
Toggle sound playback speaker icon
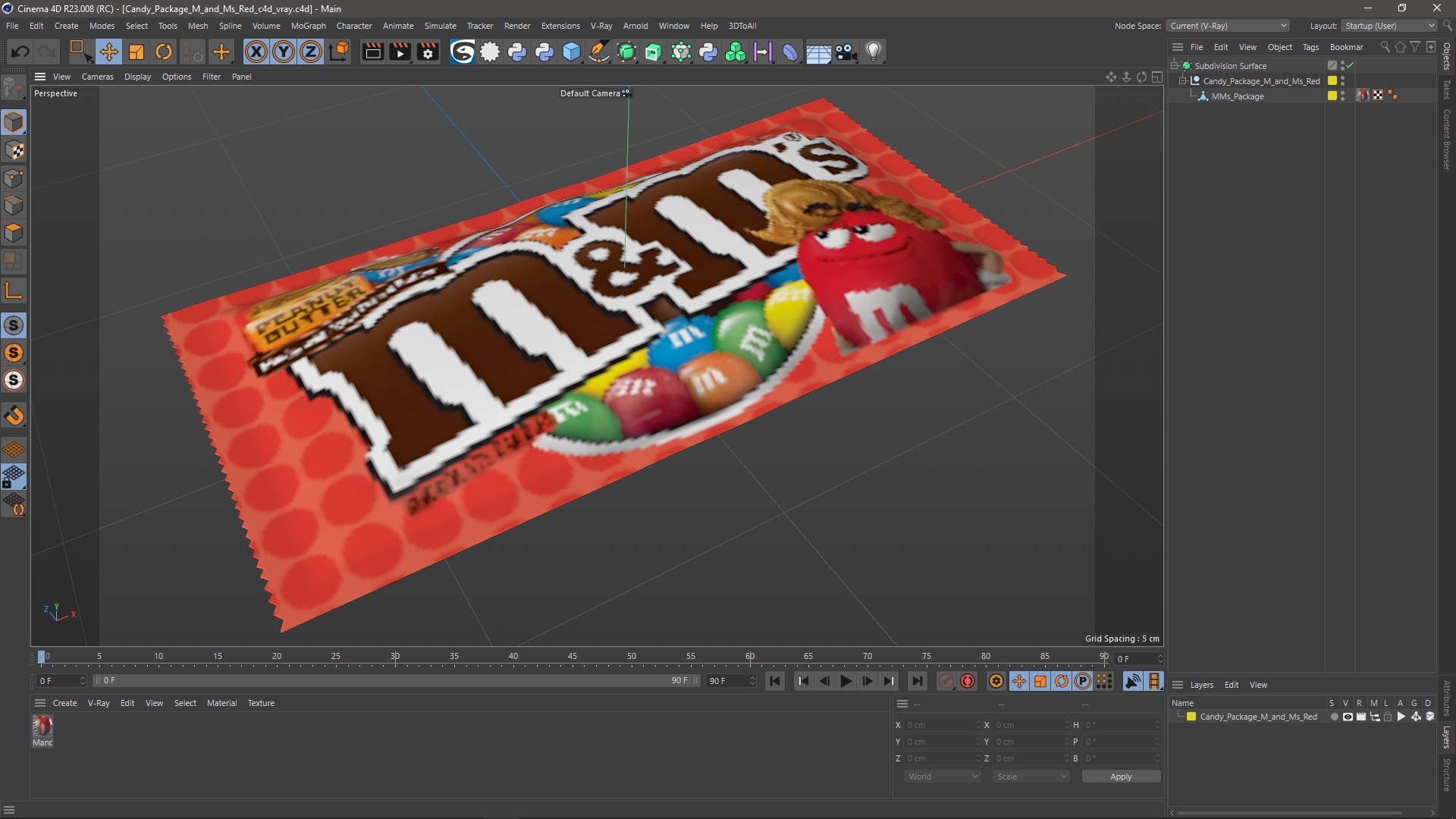pos(1132,681)
